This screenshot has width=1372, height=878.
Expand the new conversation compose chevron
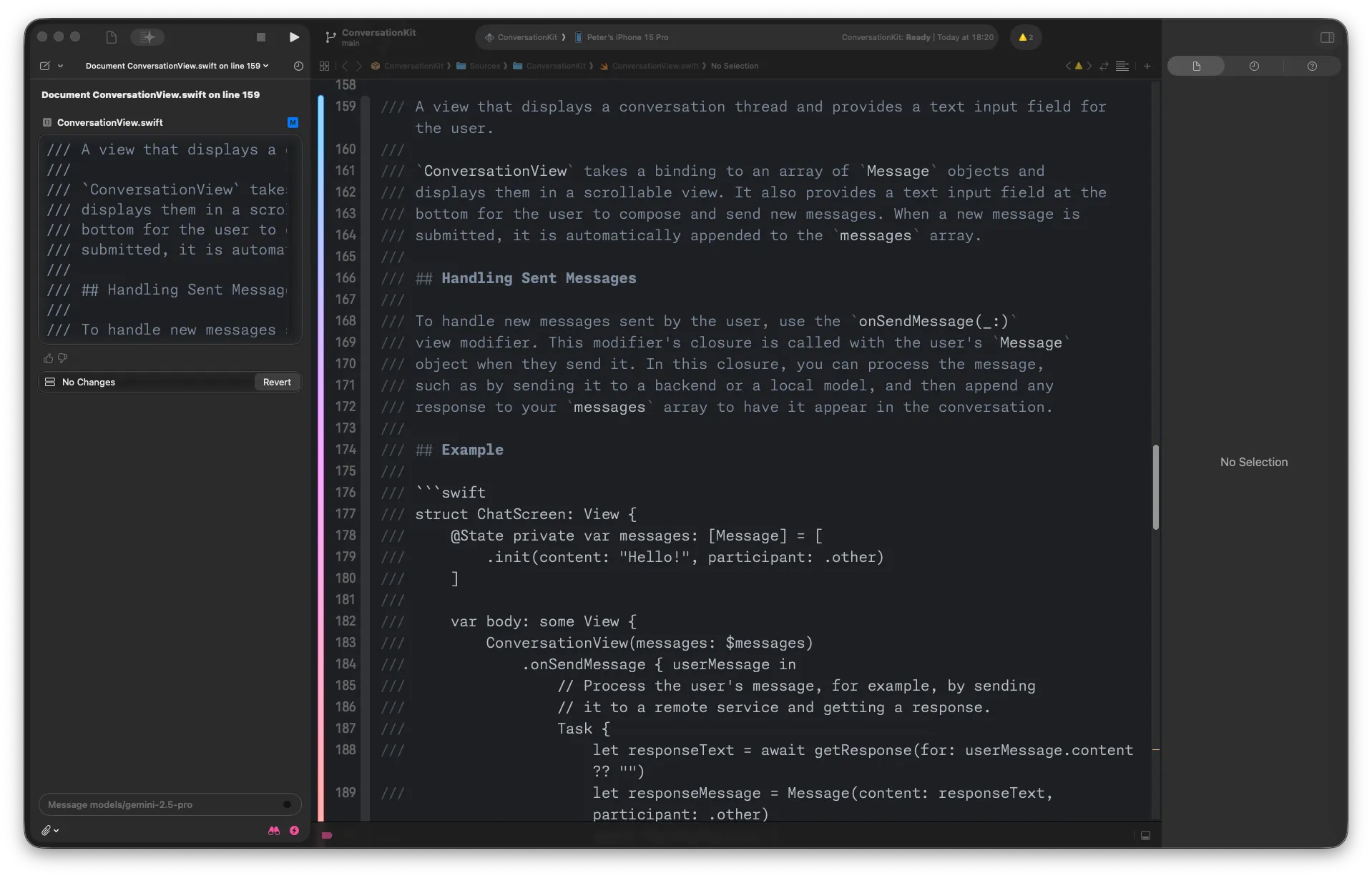pyautogui.click(x=61, y=66)
